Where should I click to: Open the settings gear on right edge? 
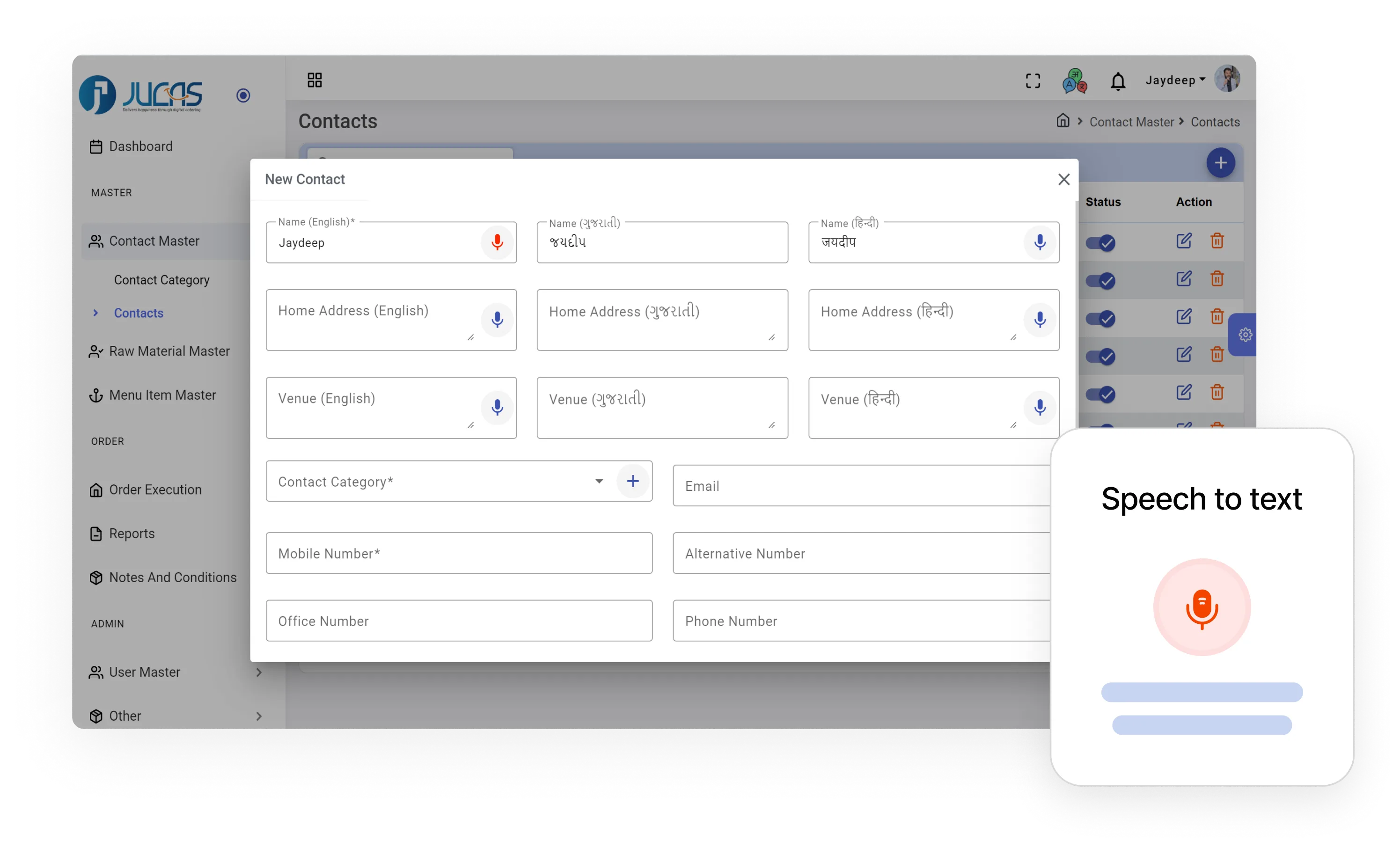click(x=1246, y=335)
